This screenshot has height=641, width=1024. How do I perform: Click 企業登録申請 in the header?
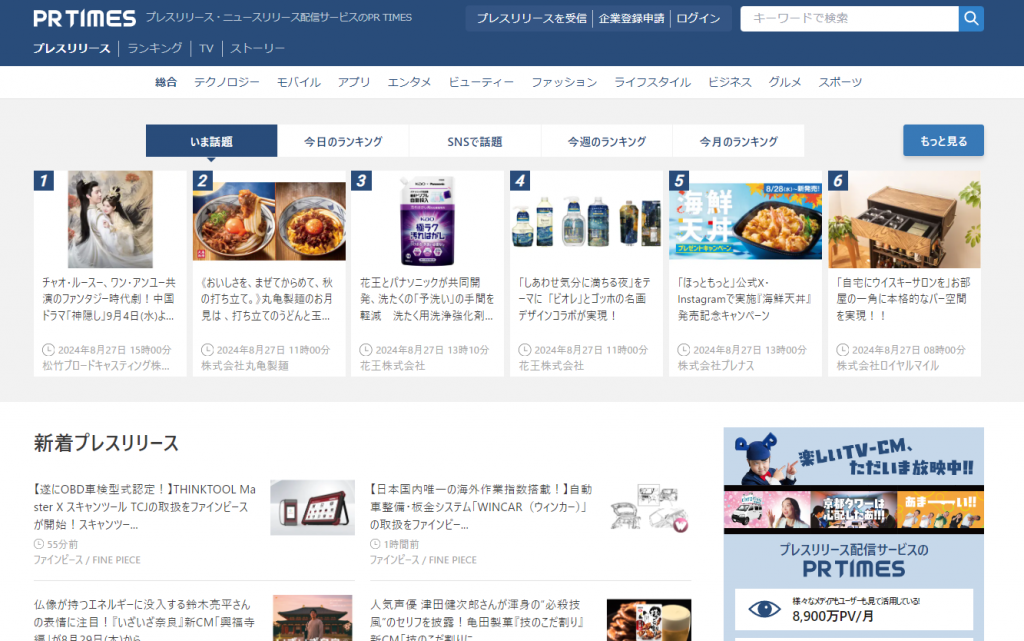click(x=631, y=19)
